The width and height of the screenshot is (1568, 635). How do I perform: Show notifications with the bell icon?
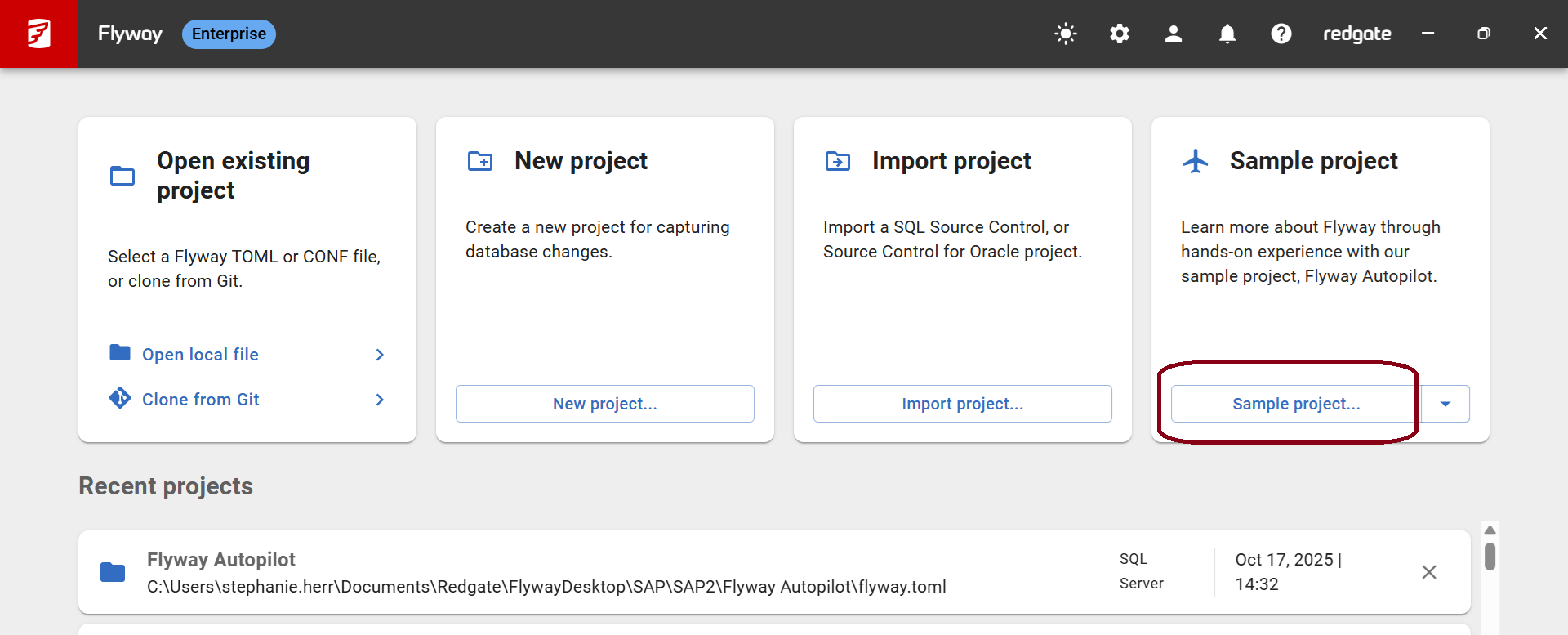tap(1227, 34)
